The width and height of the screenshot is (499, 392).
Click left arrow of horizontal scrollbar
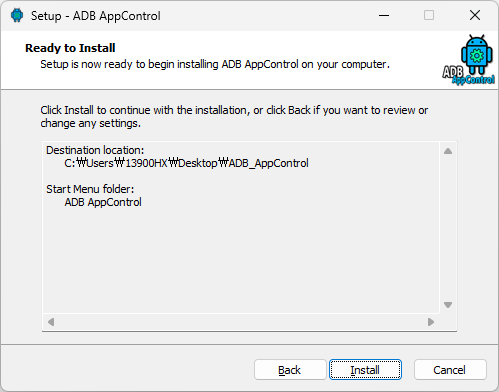point(51,322)
